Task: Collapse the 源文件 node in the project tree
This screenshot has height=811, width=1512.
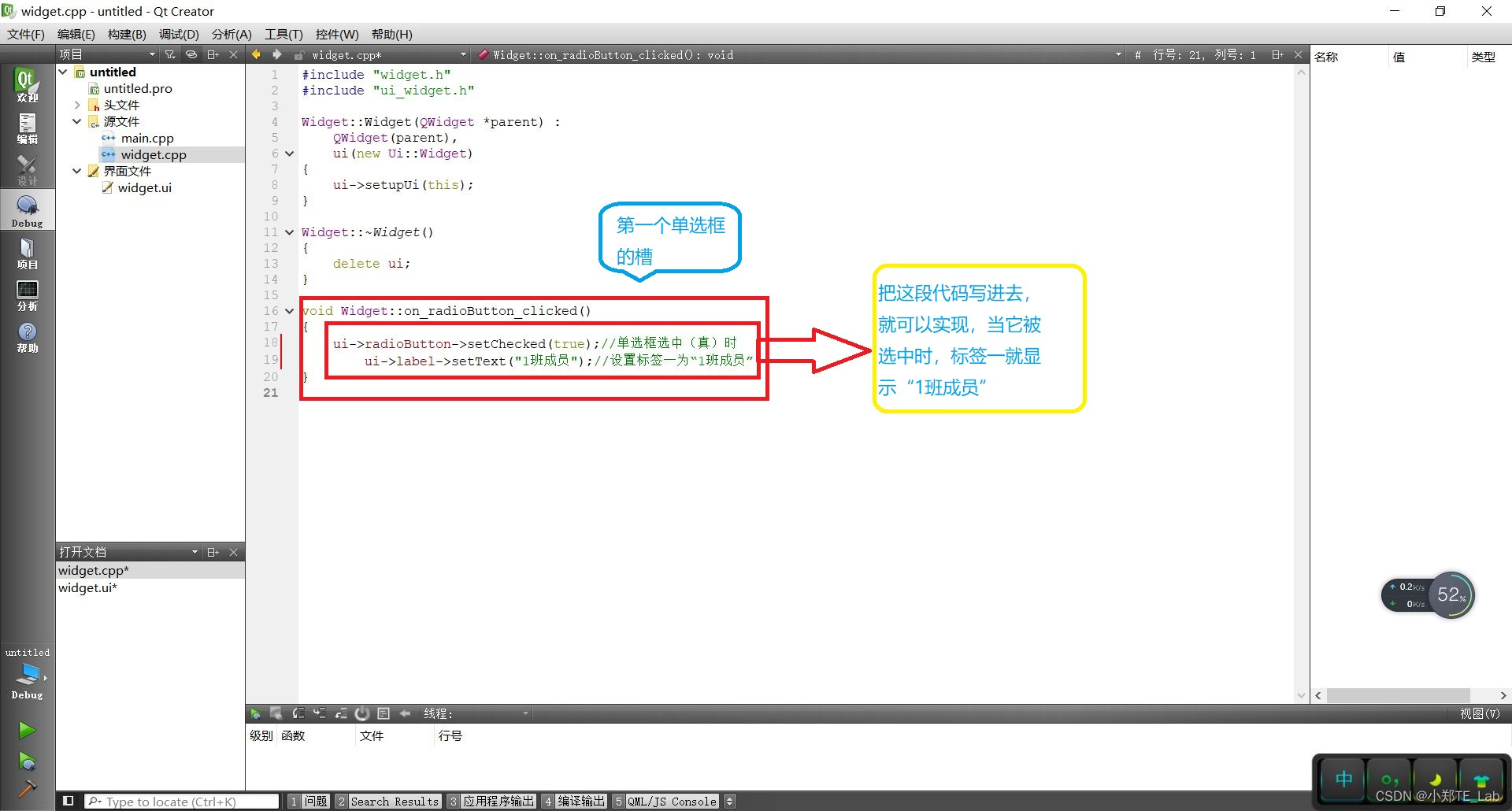Action: point(77,121)
